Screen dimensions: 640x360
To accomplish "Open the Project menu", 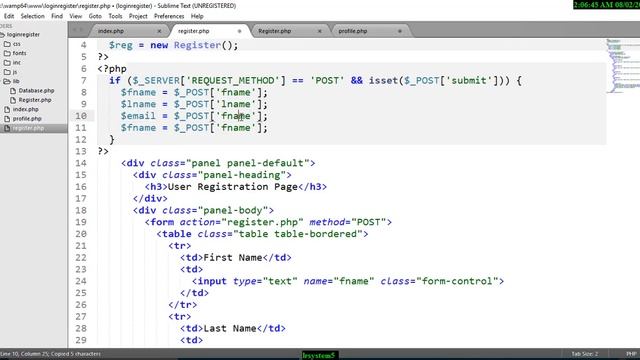I will pos(138,16).
